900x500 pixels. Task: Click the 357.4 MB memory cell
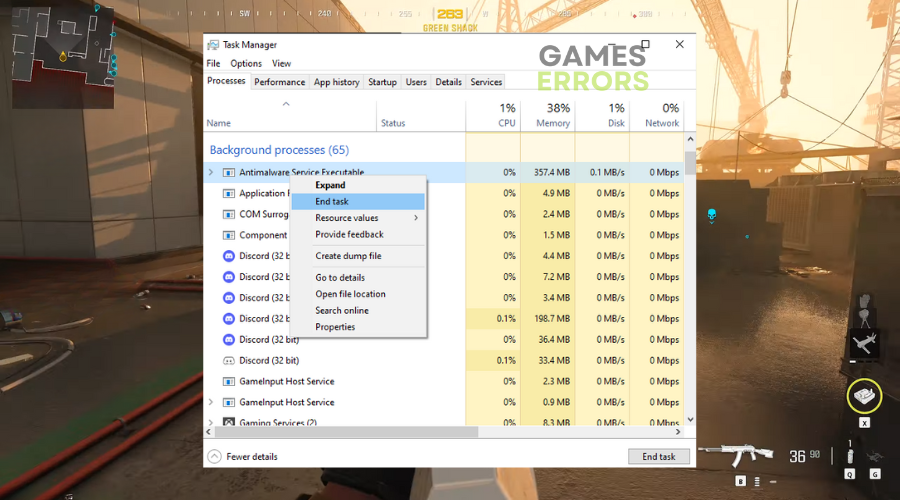tap(548, 172)
